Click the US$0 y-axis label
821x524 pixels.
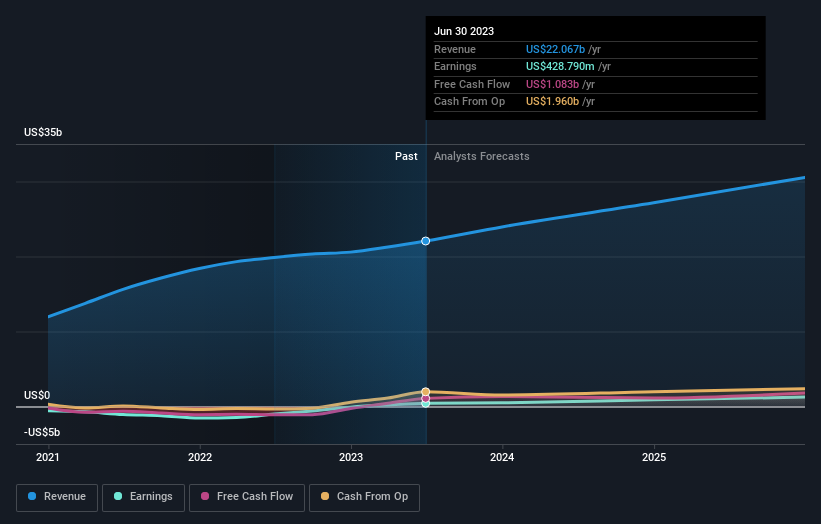[37, 395]
